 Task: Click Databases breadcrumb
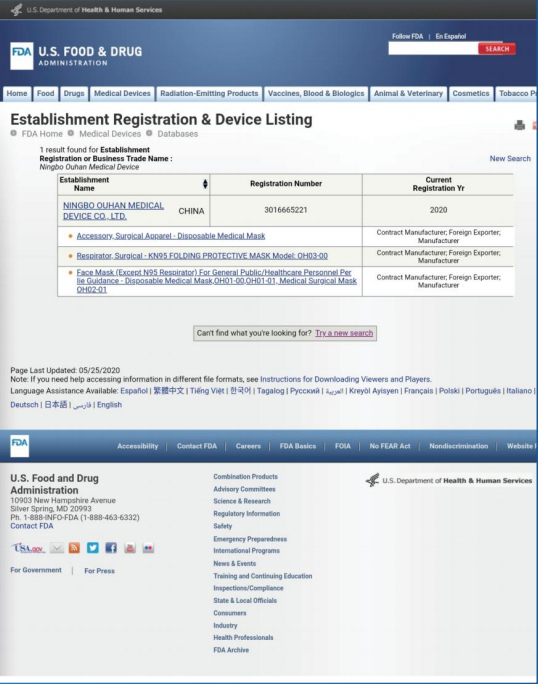click(178, 134)
